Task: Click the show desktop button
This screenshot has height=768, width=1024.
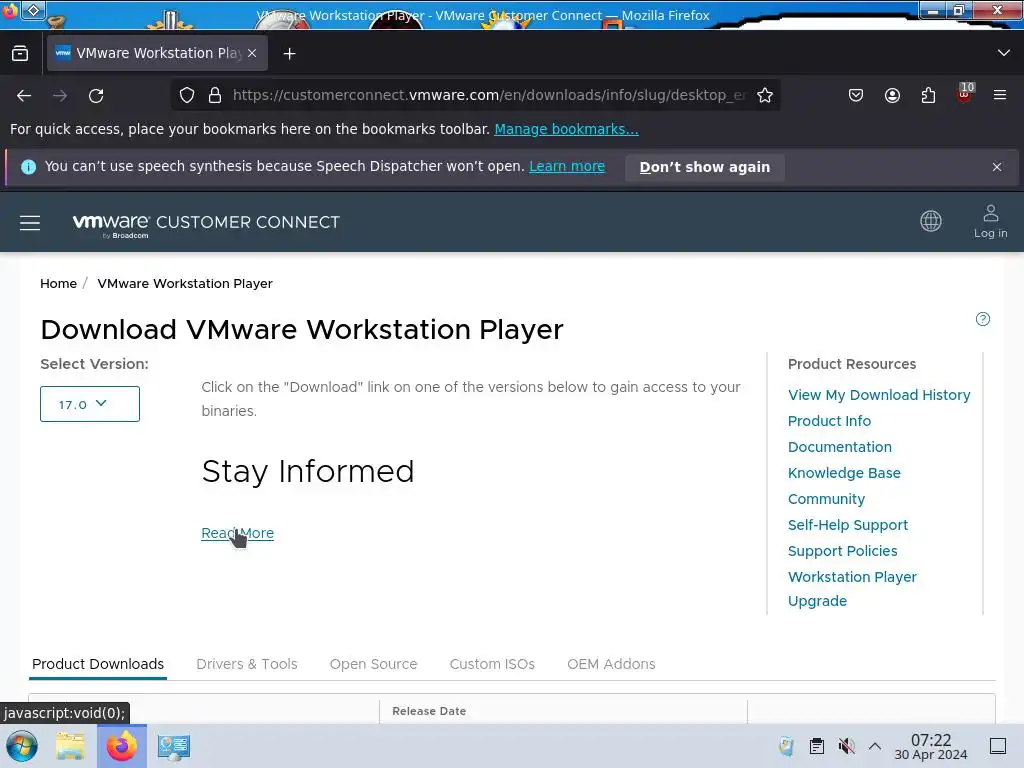Action: [998, 746]
